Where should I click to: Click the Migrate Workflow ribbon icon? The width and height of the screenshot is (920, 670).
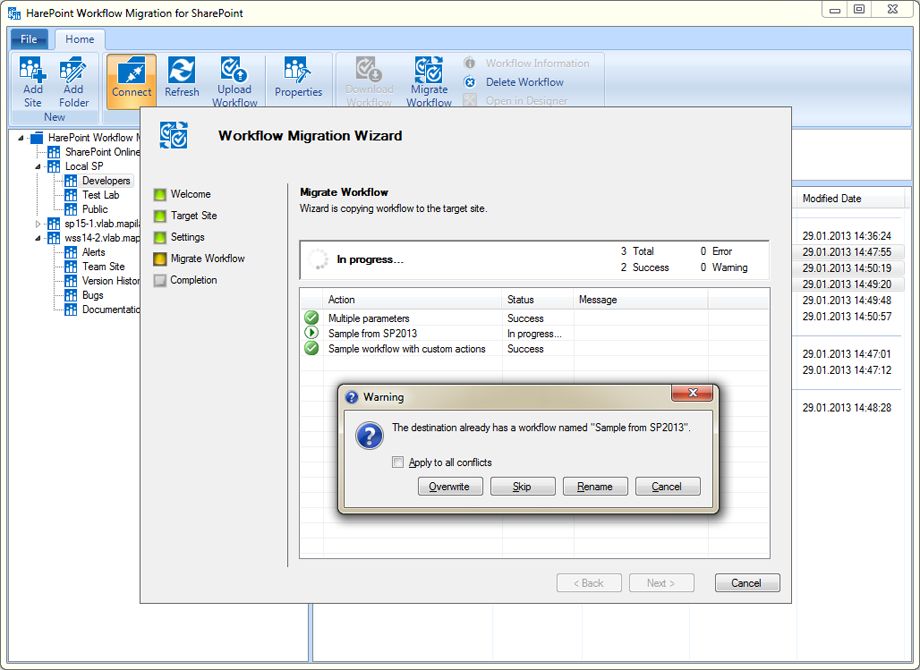[429, 69]
